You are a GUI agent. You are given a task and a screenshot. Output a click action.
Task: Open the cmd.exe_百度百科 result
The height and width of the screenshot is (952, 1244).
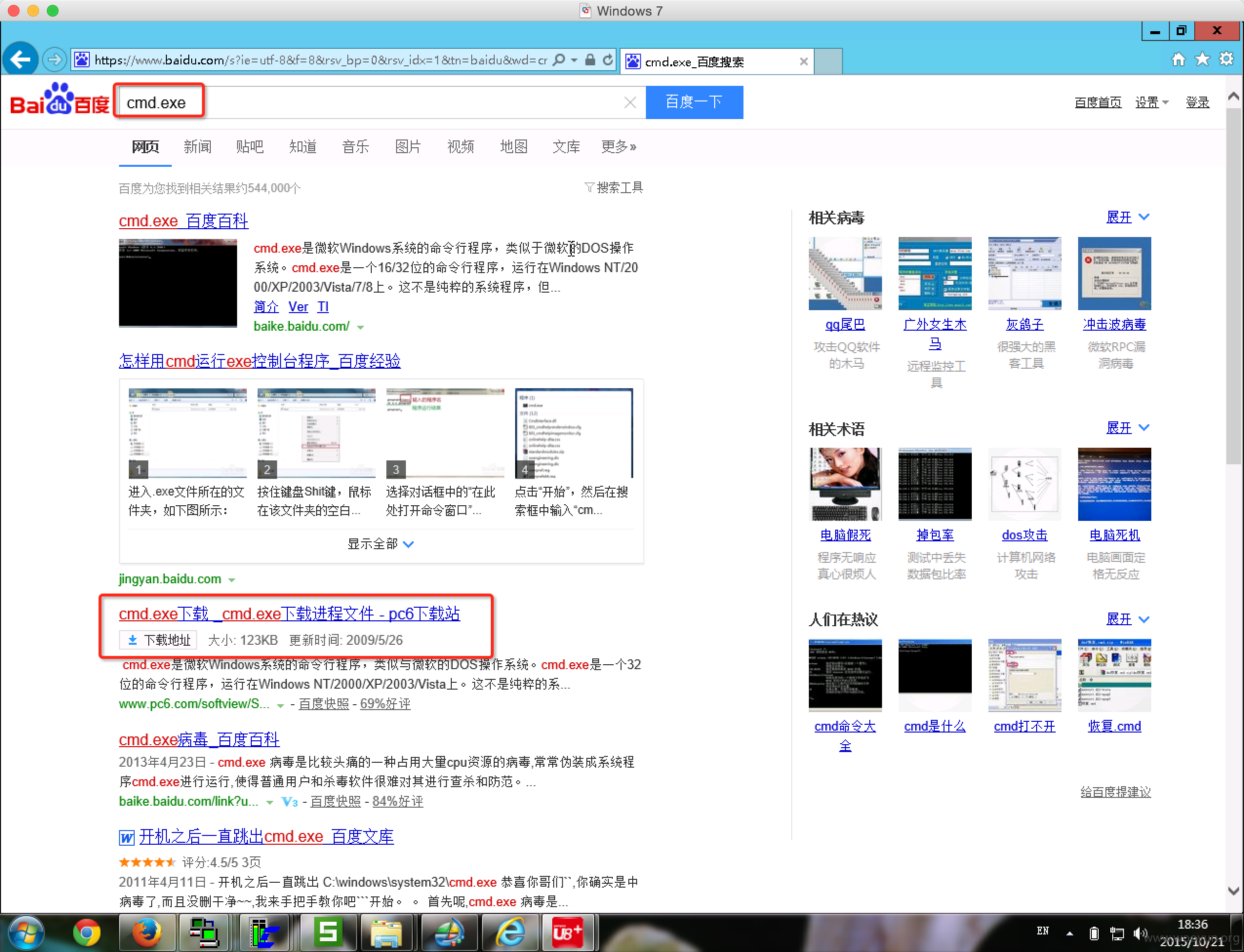coord(183,220)
